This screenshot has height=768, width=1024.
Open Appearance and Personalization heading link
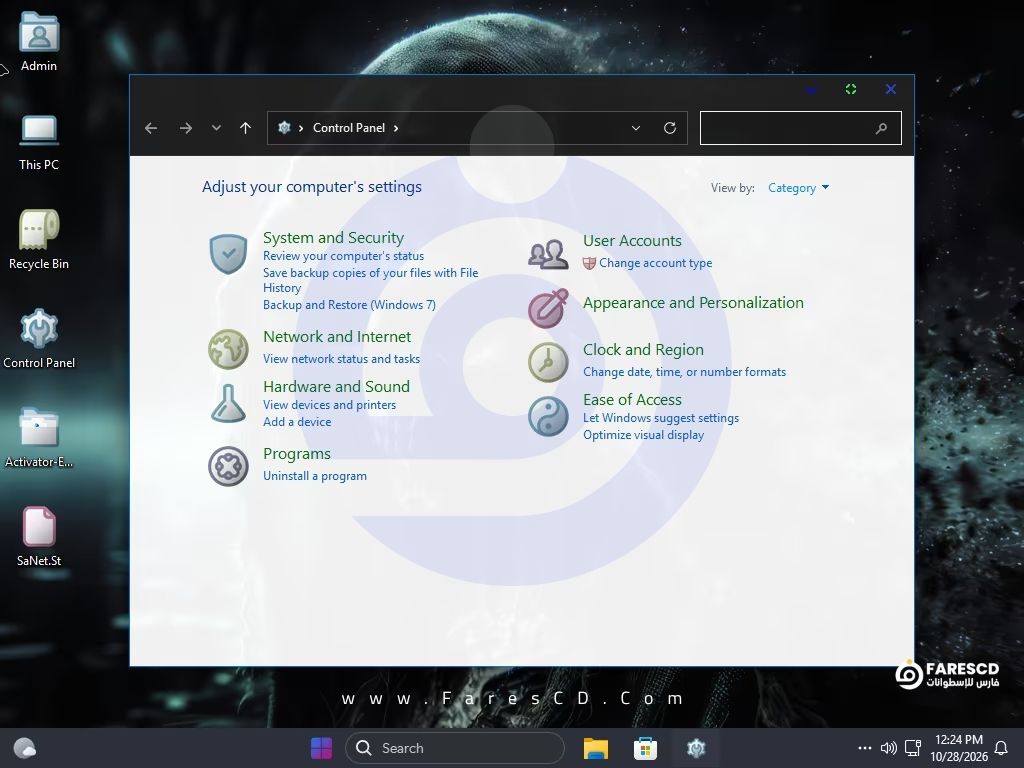693,303
